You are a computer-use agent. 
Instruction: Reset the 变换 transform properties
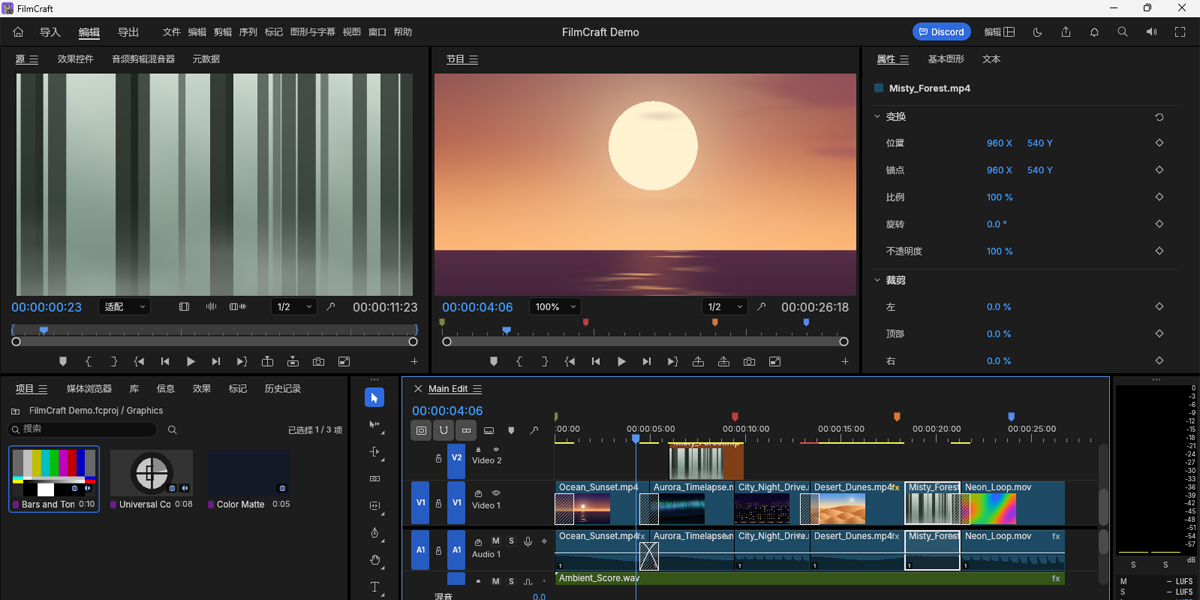1159,117
